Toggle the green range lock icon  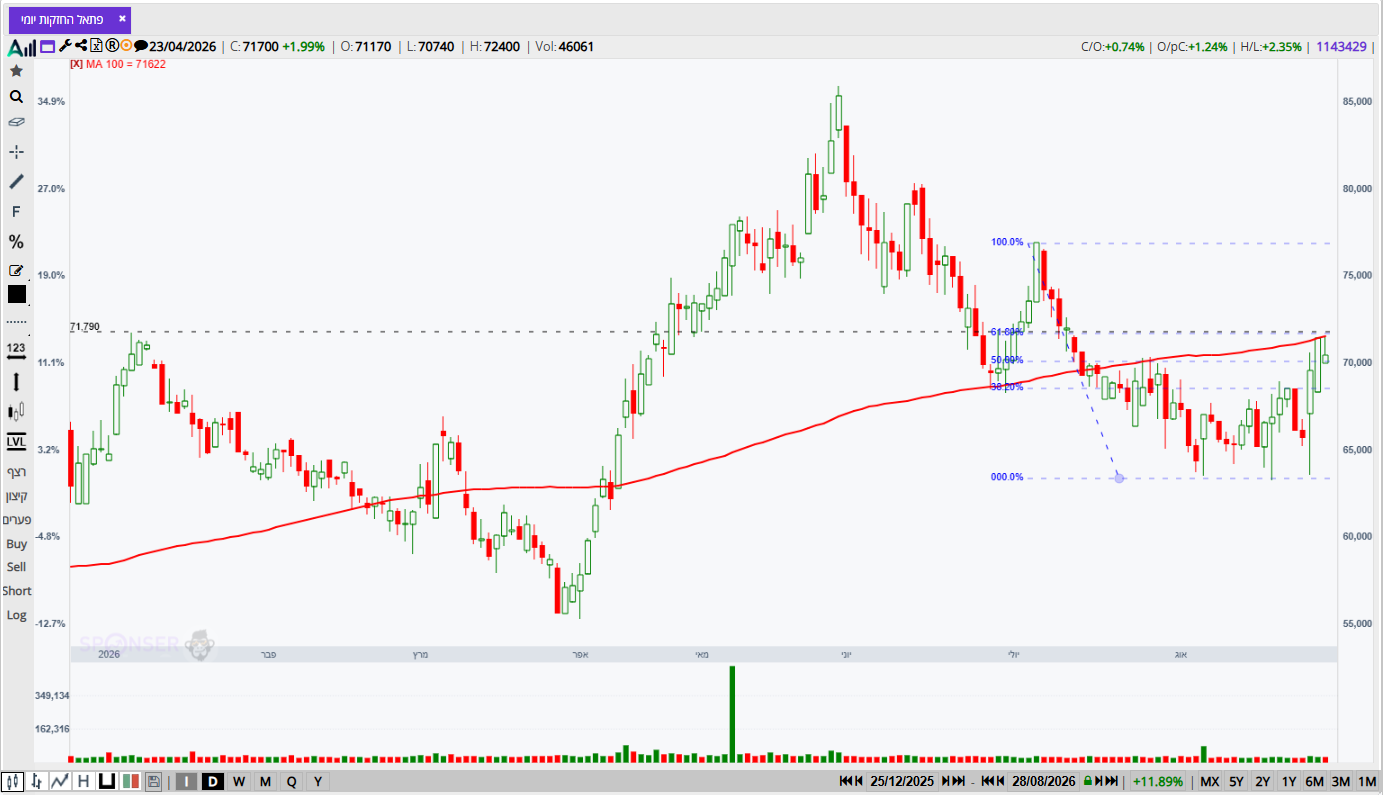pos(1087,781)
